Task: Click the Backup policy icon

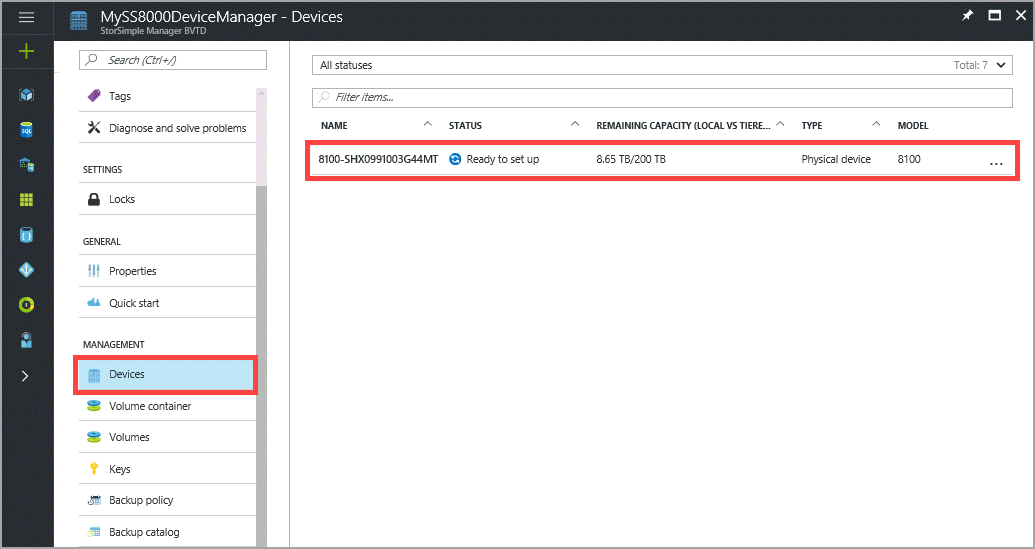Action: click(94, 500)
